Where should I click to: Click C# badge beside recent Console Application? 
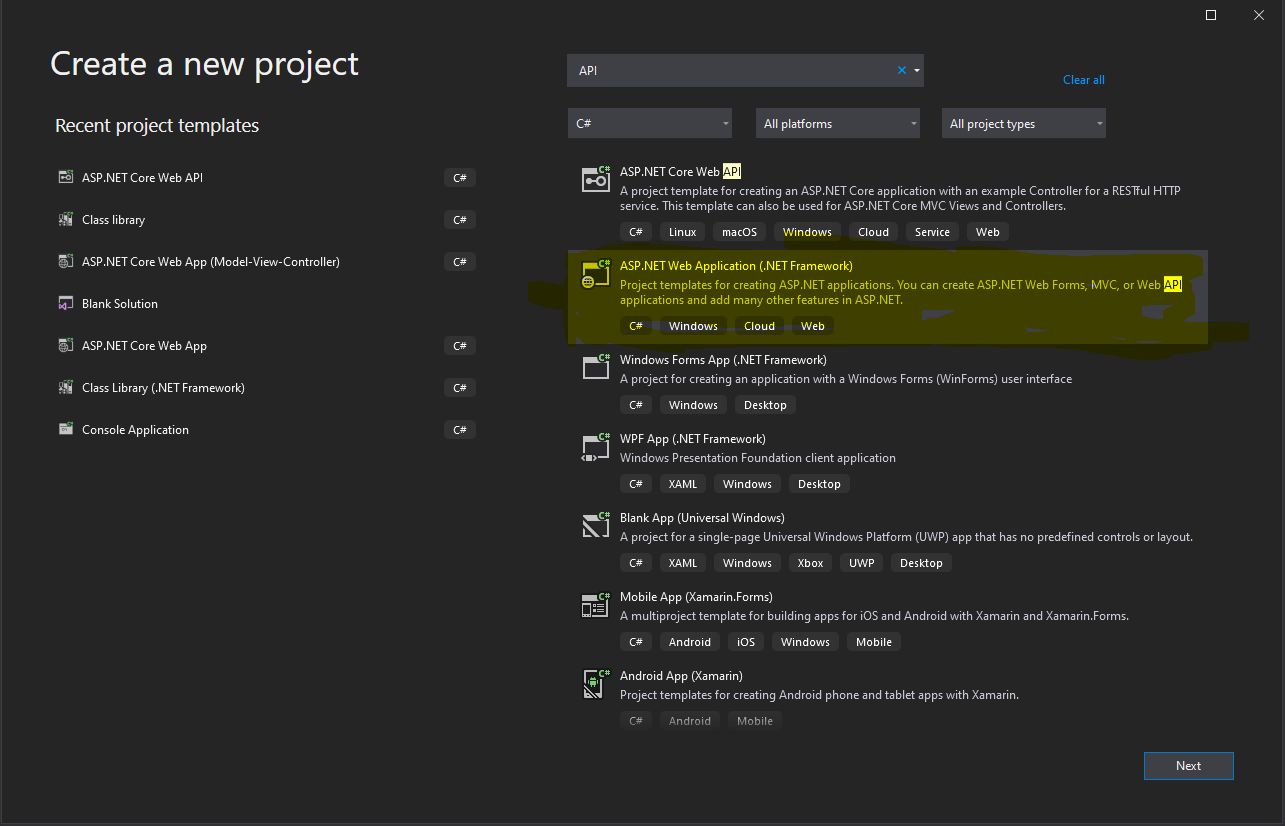pyautogui.click(x=460, y=430)
